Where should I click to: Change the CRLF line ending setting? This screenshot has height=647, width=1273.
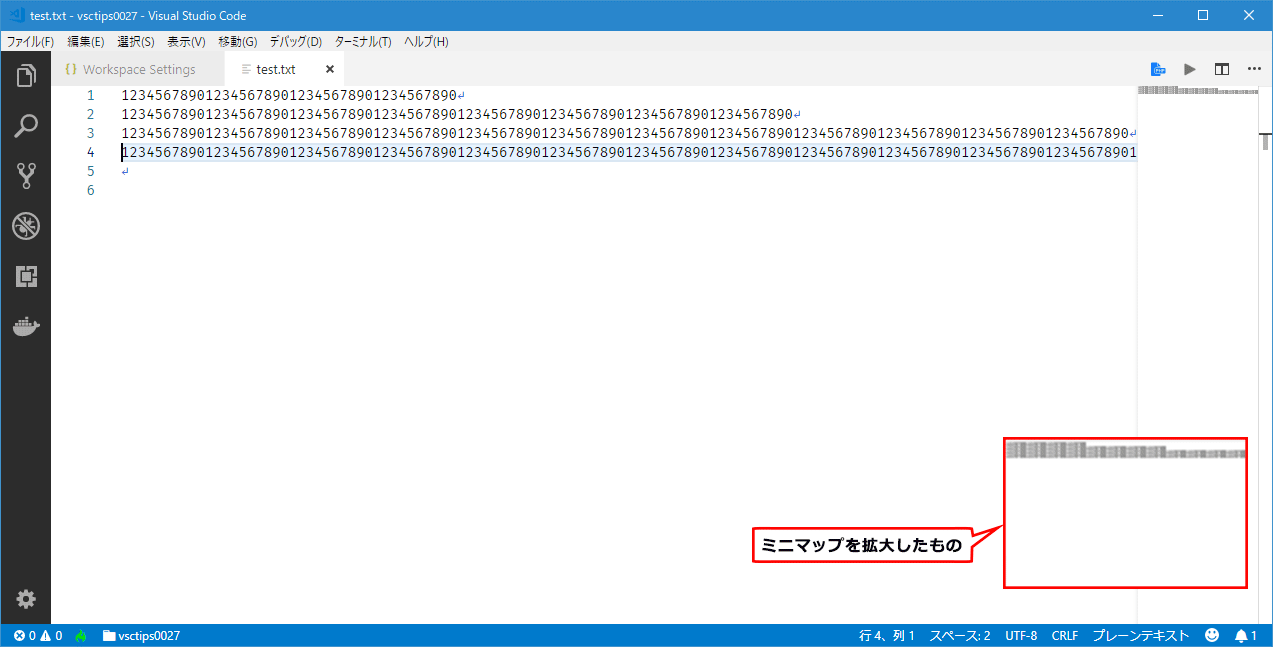tap(1064, 635)
